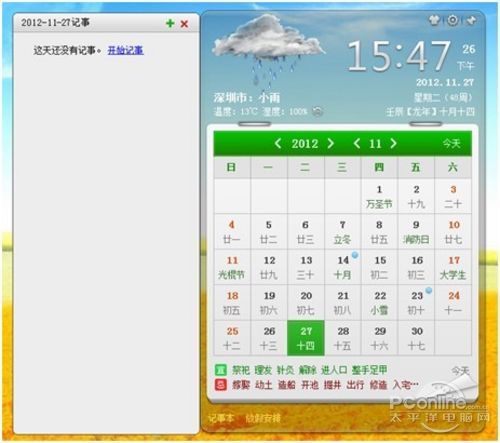500x443 pixels.
Task: Advance to next month after 11
Action: (x=393, y=144)
